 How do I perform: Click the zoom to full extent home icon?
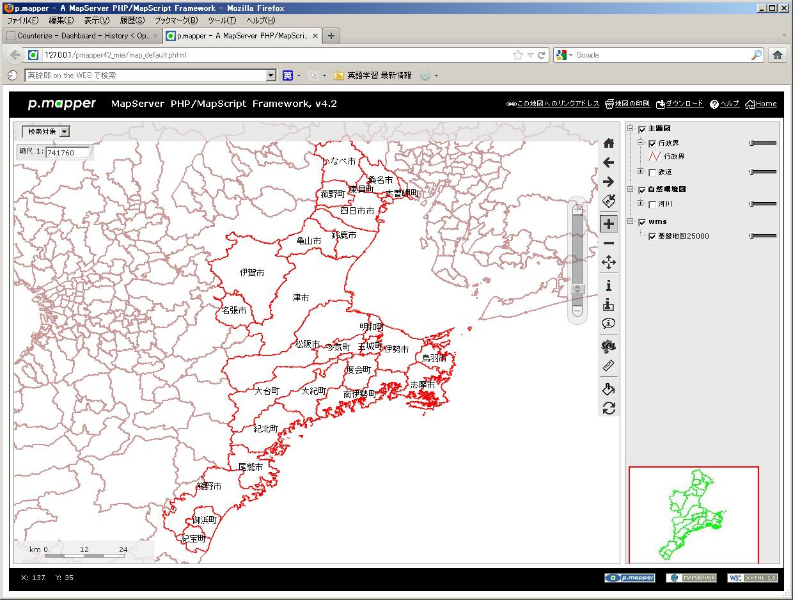[x=608, y=143]
